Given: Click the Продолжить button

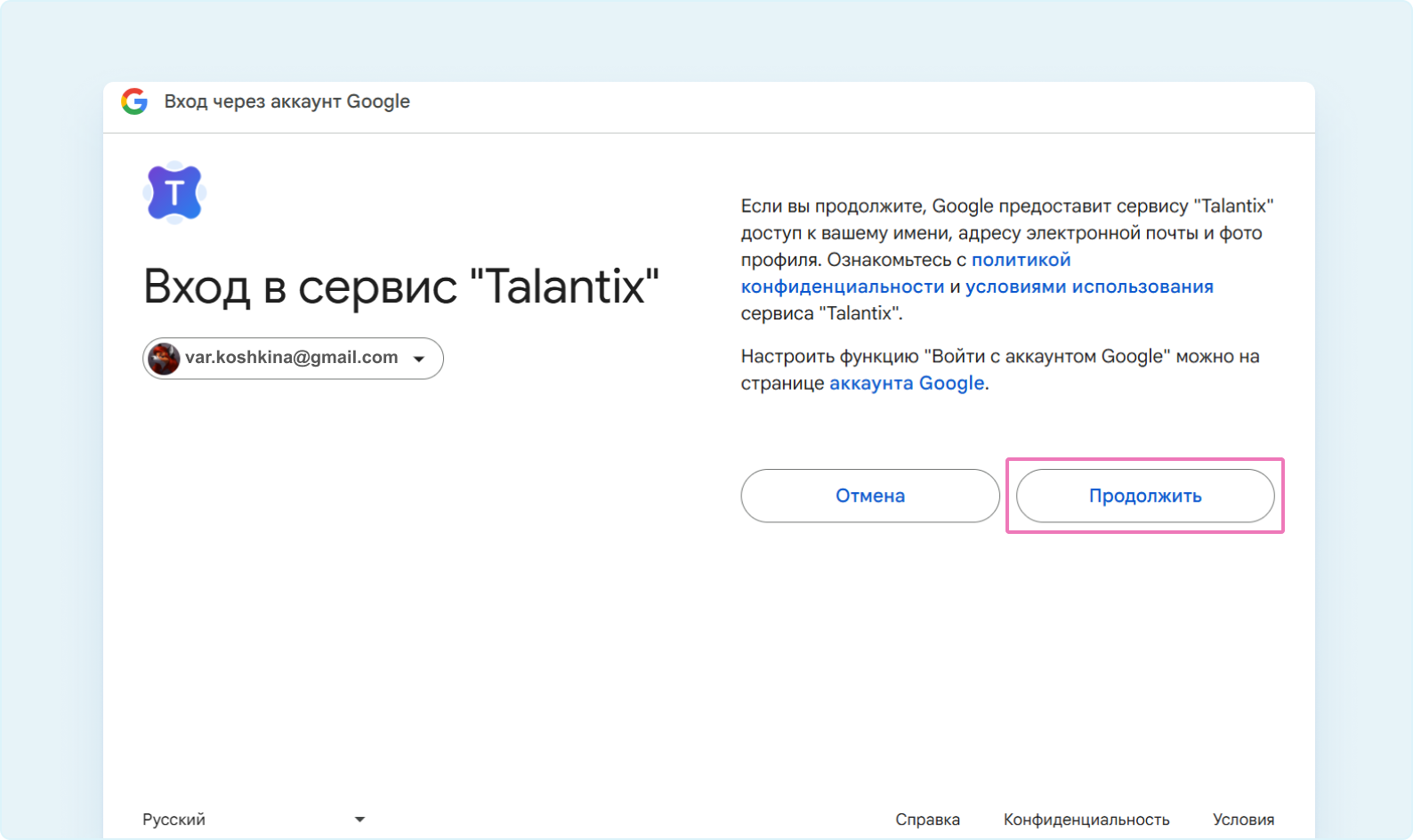Looking at the screenshot, I should (x=1145, y=496).
